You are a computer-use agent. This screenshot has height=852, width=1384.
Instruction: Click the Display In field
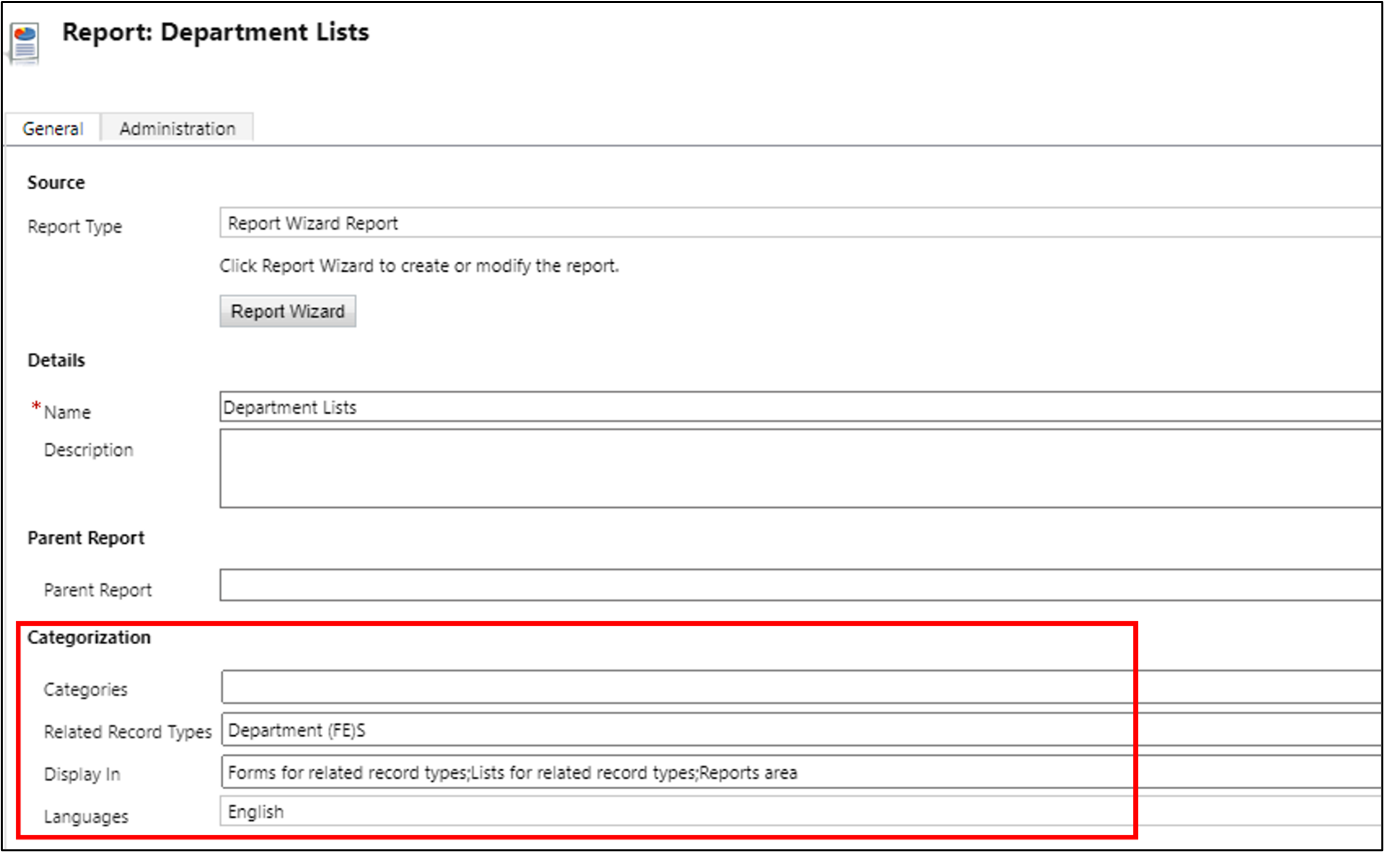click(x=801, y=772)
